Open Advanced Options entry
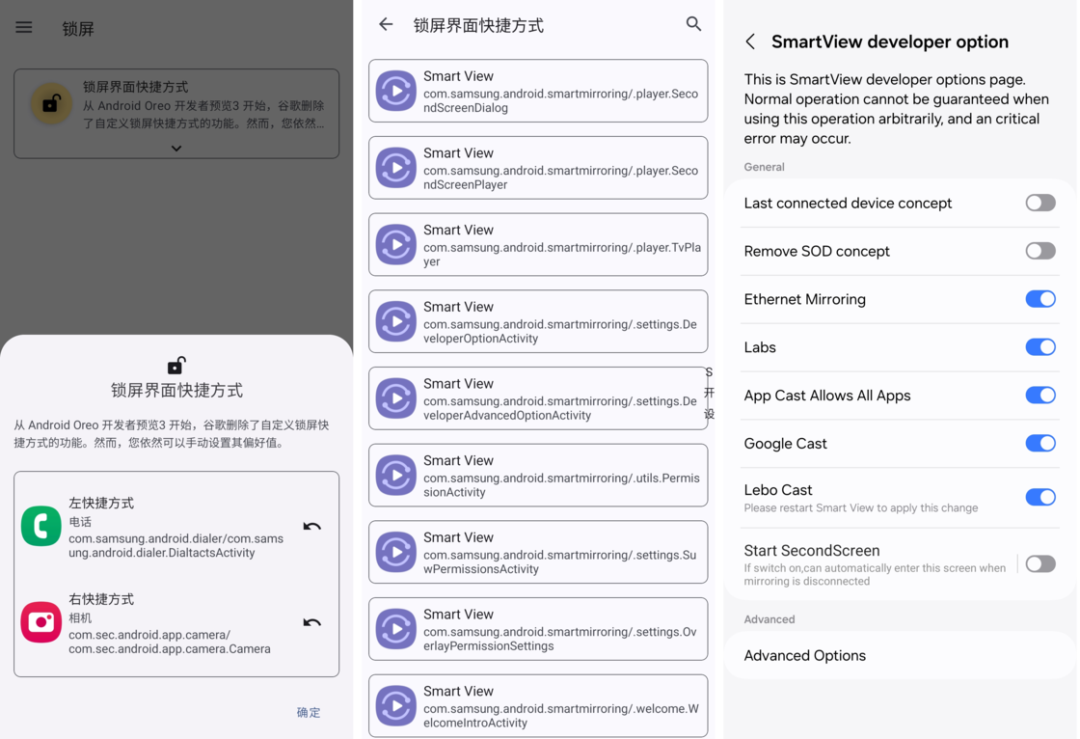This screenshot has width=1080, height=739. 900,656
